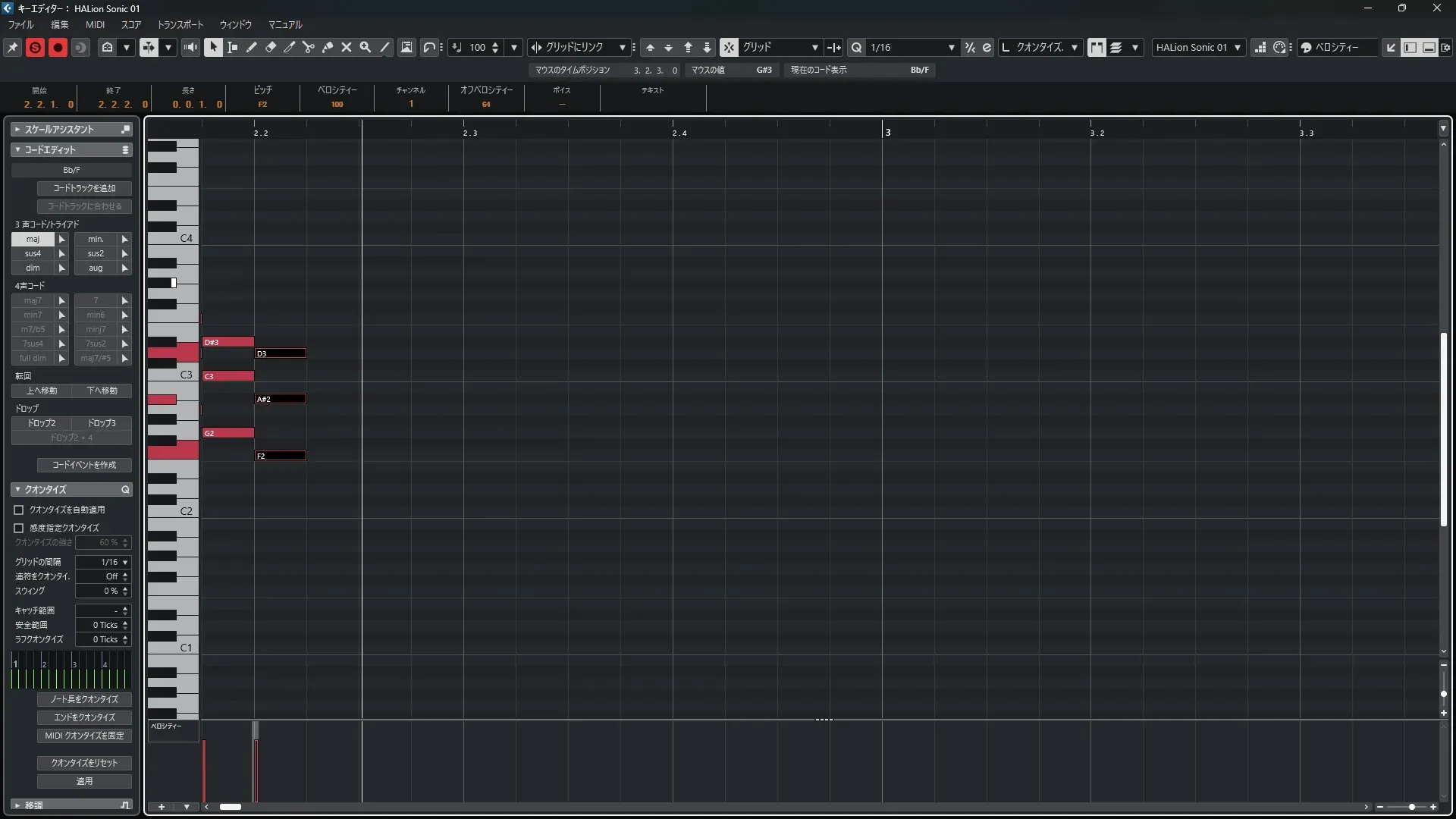Select the Mute X tool
1456x819 pixels.
(x=347, y=47)
